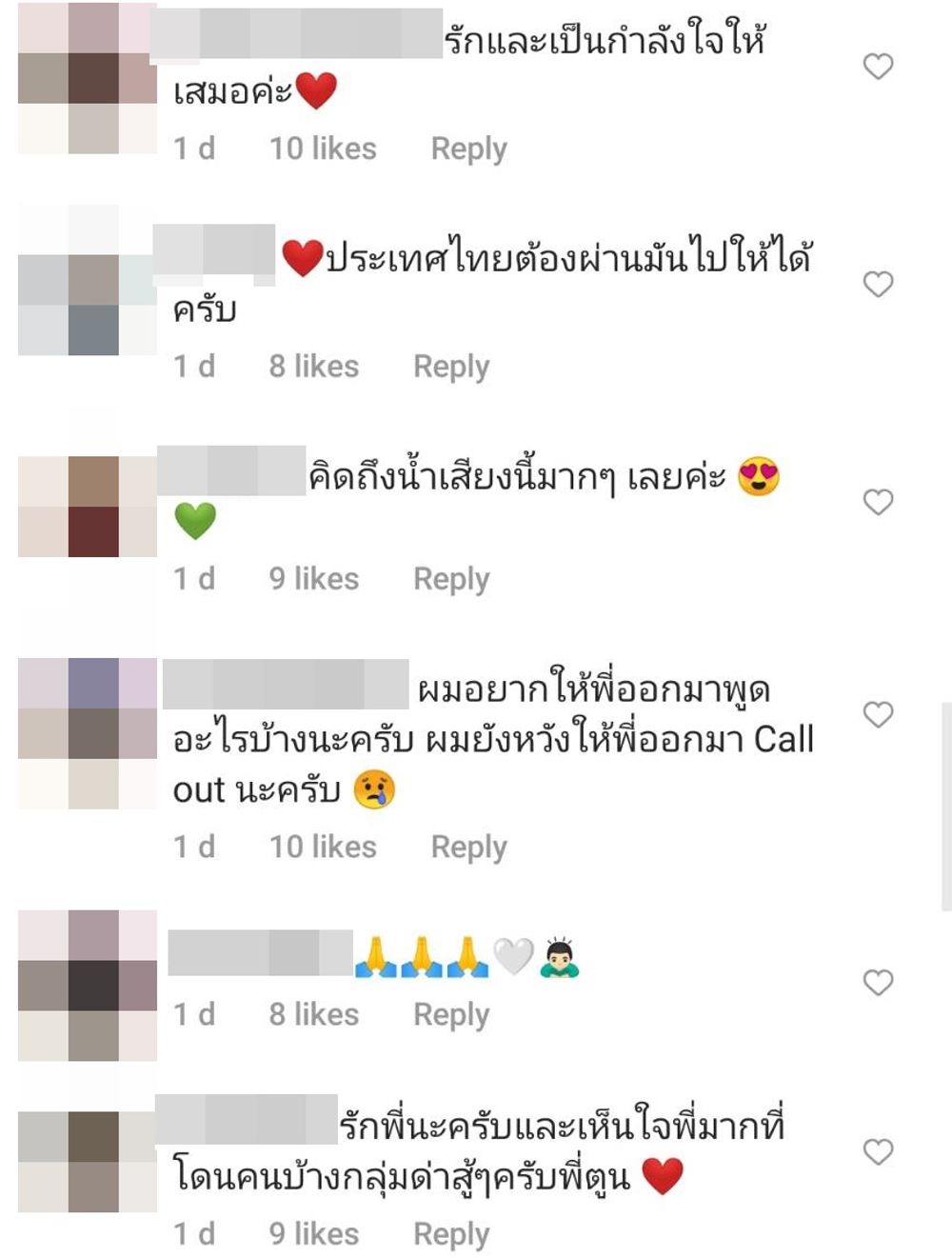The height and width of the screenshot is (1258, 952).
Task: View the 10 likes on first comment
Action: coord(323,149)
